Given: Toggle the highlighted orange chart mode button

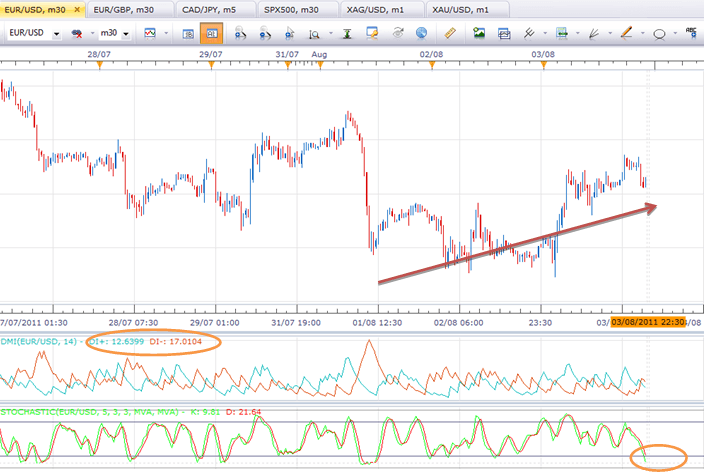Looking at the screenshot, I should coord(212,33).
